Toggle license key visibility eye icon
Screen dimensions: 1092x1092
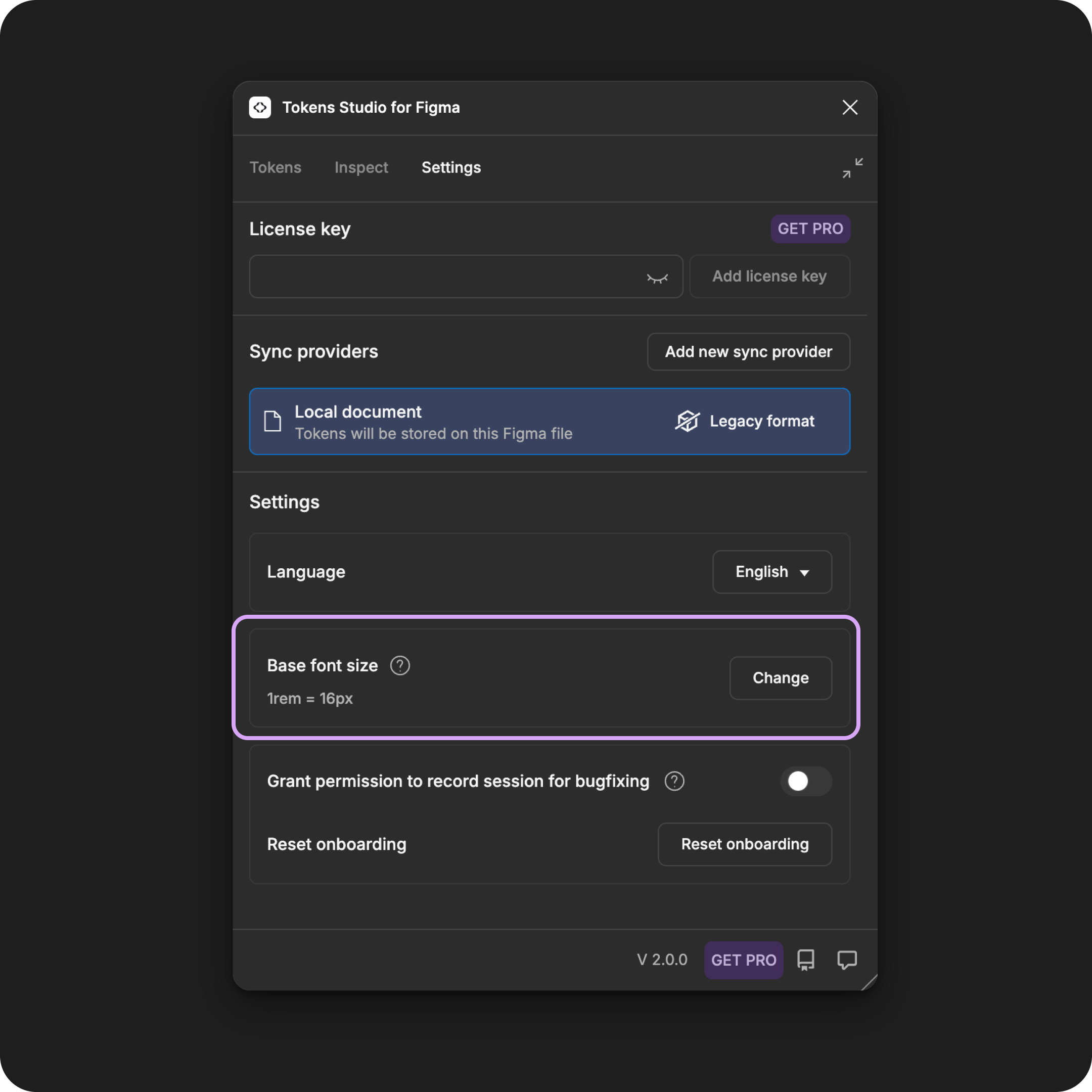[657, 278]
